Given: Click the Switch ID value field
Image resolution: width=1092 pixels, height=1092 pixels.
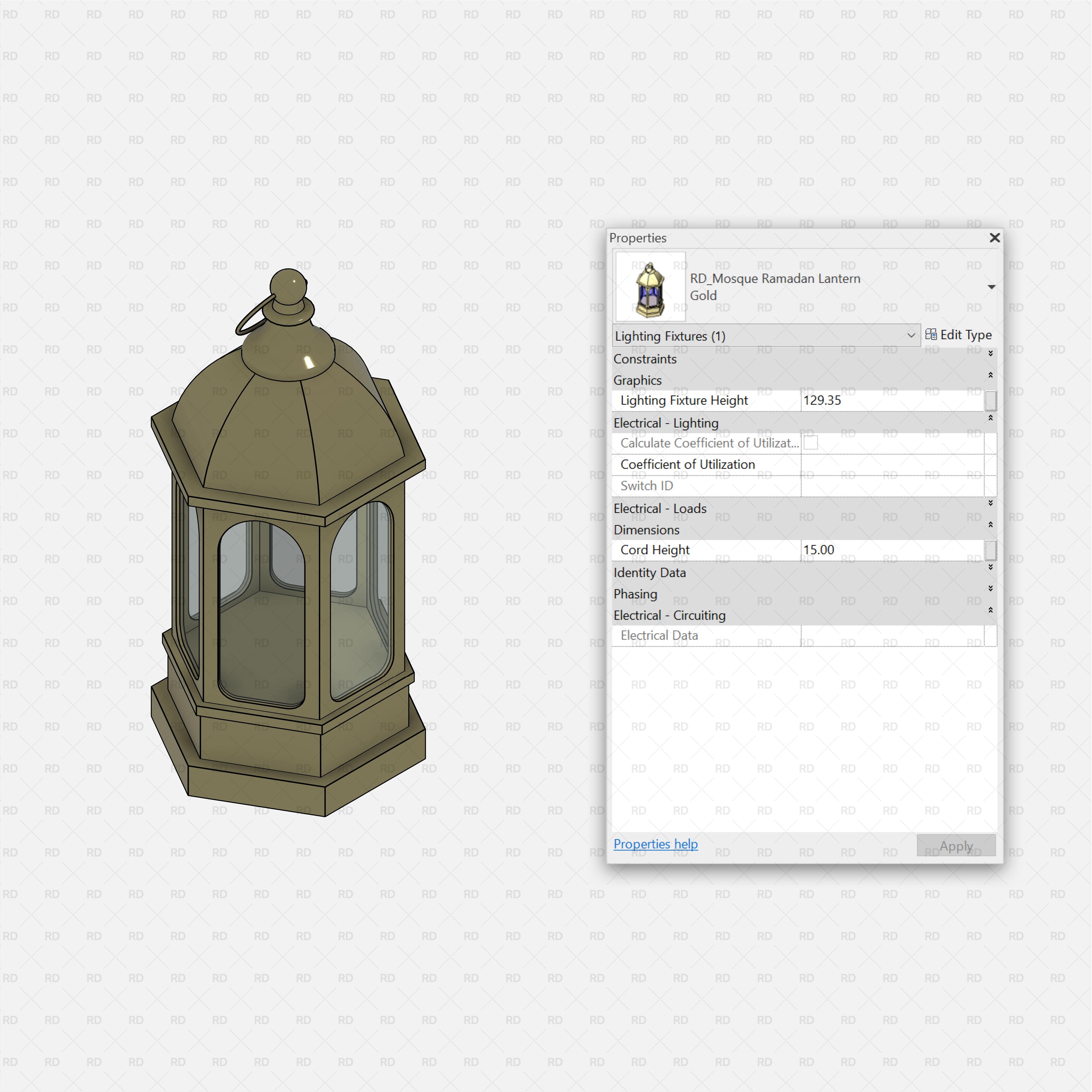Looking at the screenshot, I should coord(899,486).
